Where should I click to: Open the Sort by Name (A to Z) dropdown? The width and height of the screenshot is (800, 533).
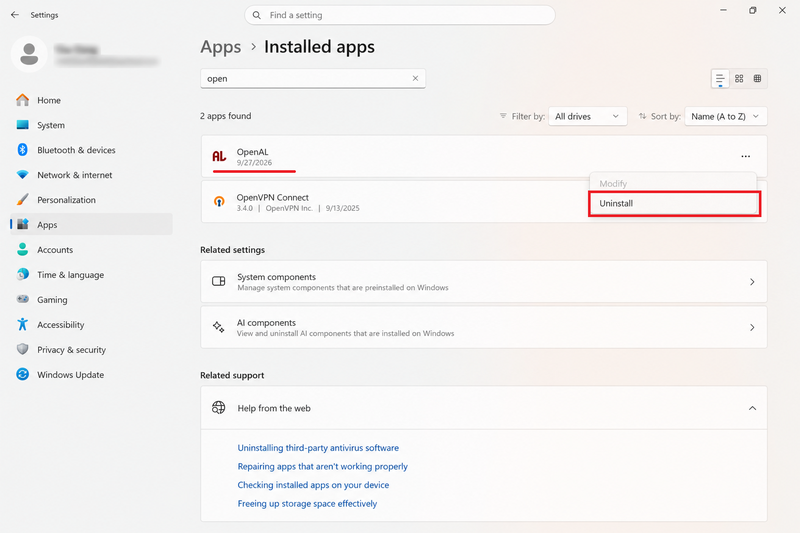(x=726, y=116)
